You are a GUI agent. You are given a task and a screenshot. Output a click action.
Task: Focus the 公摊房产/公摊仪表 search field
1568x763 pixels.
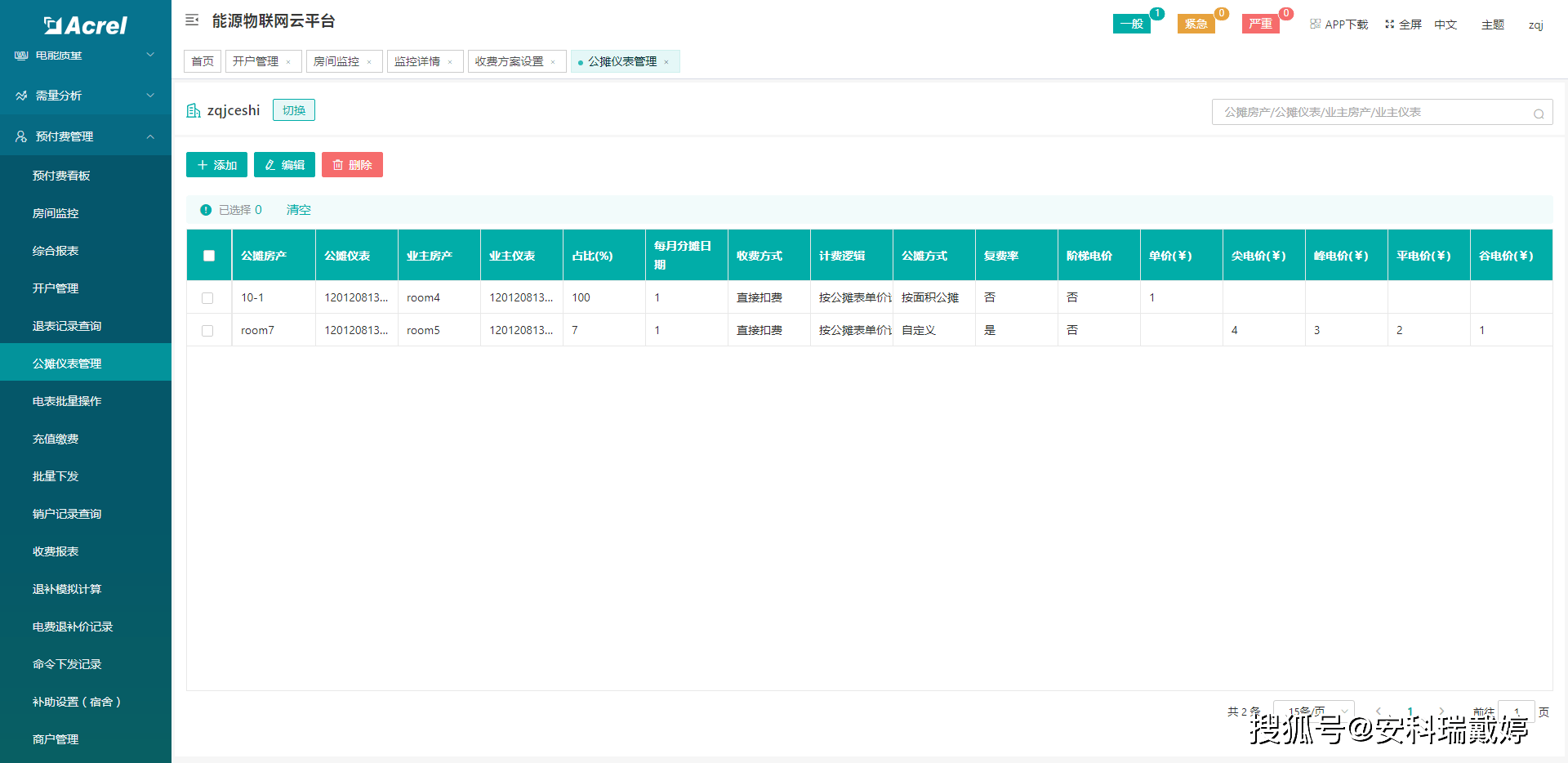1382,112
